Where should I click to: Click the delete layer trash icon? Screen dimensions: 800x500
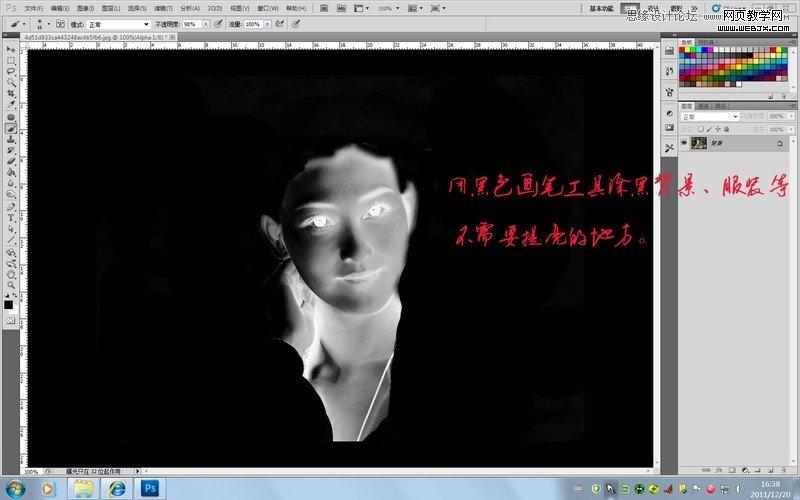coord(783,470)
